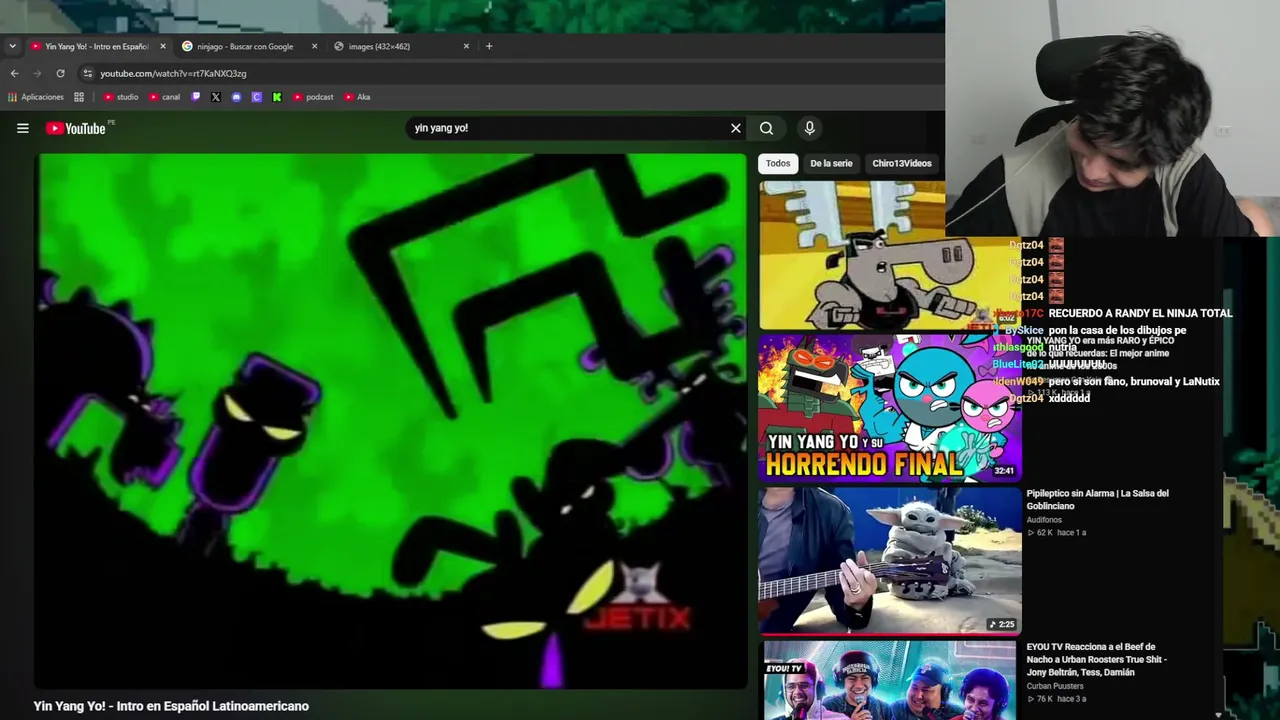Click the '62 K hace 1 a' view count
Screen dimensions: 1280x720
pyautogui.click(x=1056, y=533)
